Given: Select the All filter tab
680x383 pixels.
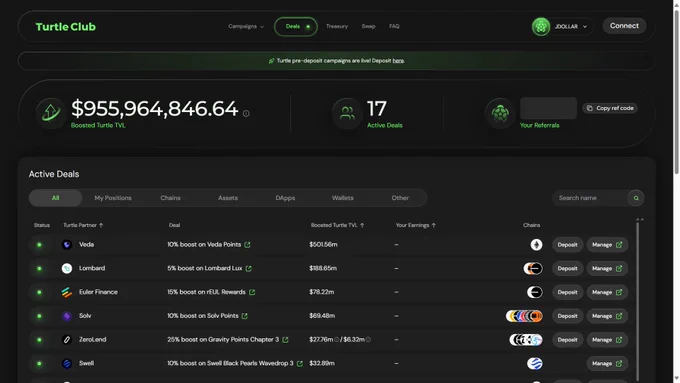Looking at the screenshot, I should (56, 198).
